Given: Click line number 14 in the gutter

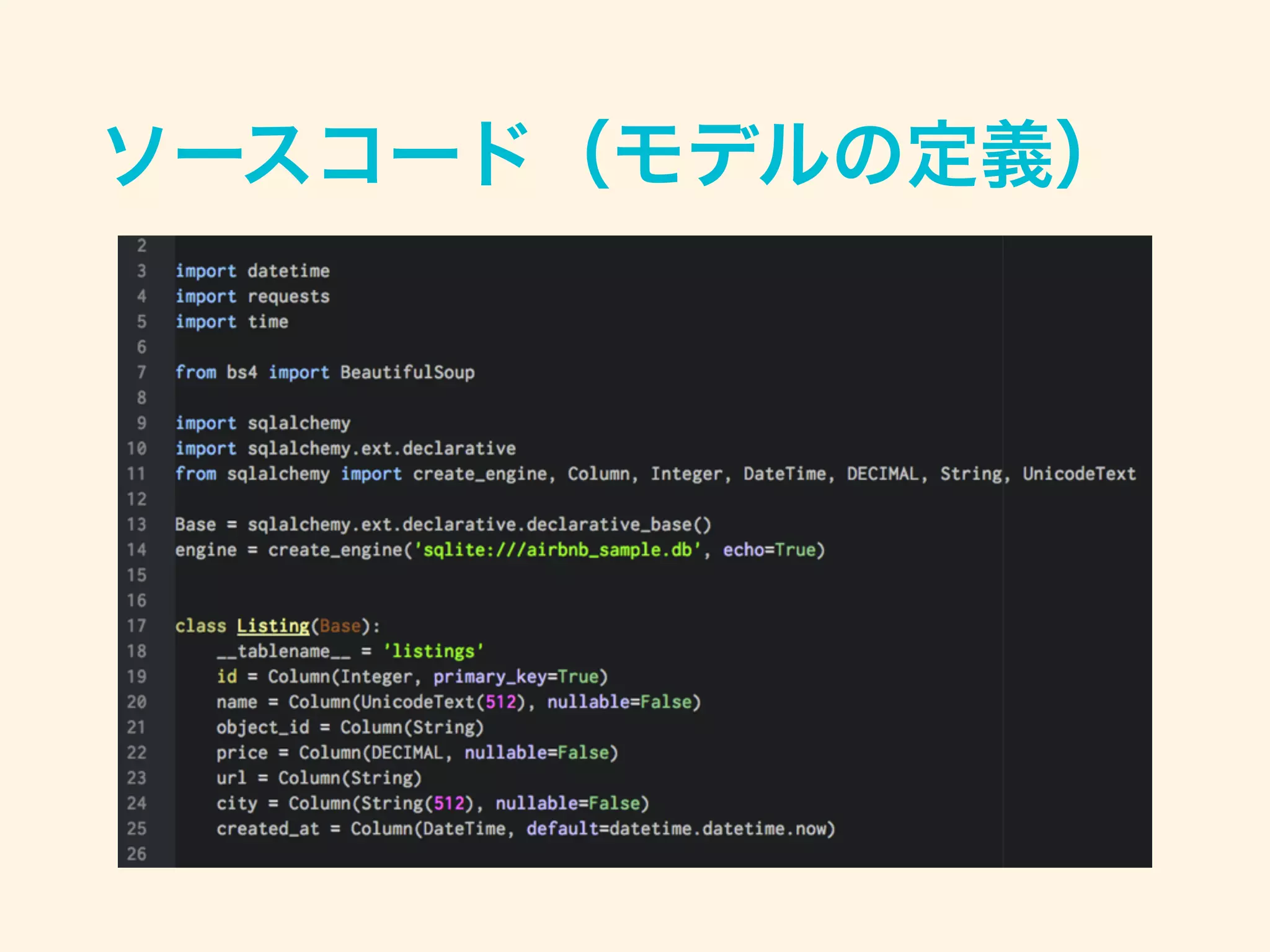Looking at the screenshot, I should tap(137, 550).
